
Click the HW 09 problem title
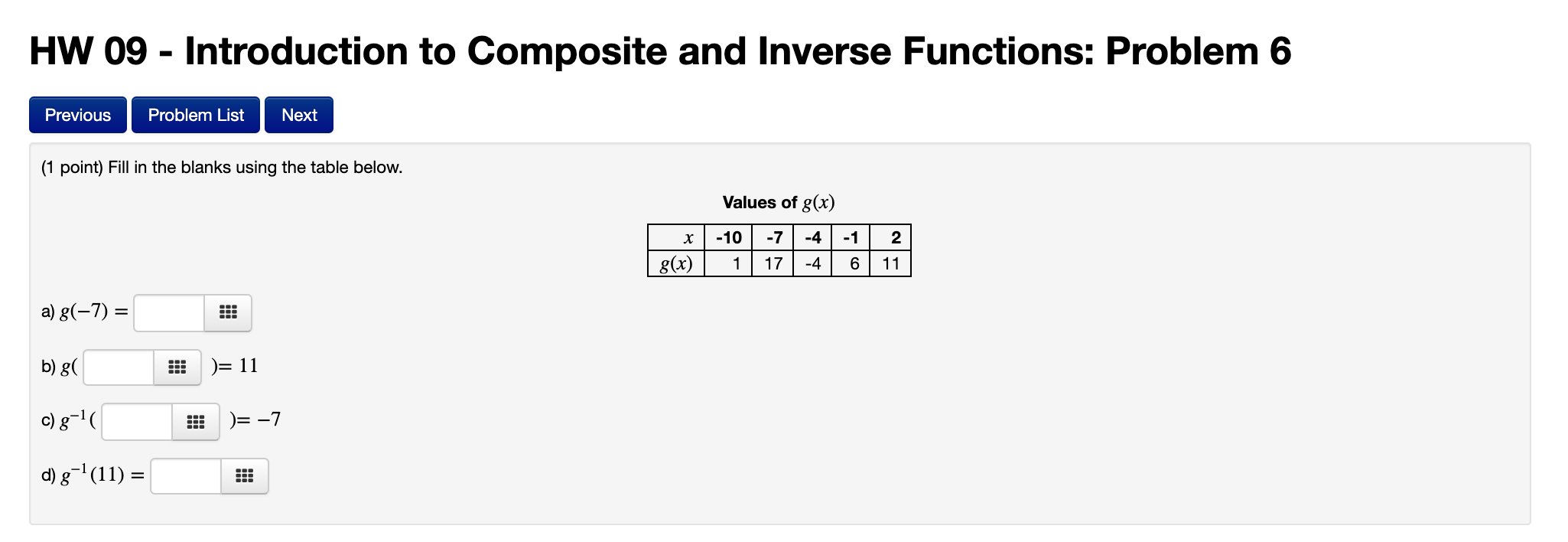[x=658, y=51]
